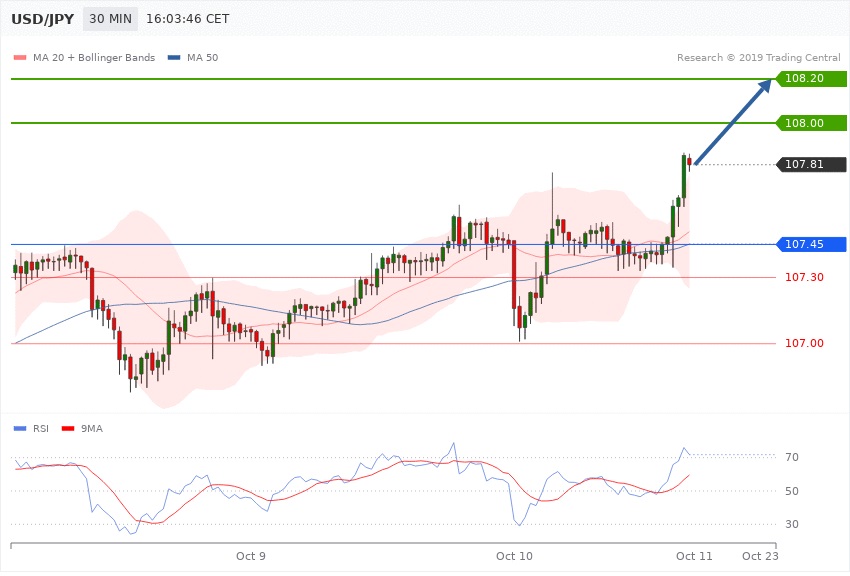850x576 pixels.
Task: Select the 30 MIN timeframe label
Action: pyautogui.click(x=111, y=19)
